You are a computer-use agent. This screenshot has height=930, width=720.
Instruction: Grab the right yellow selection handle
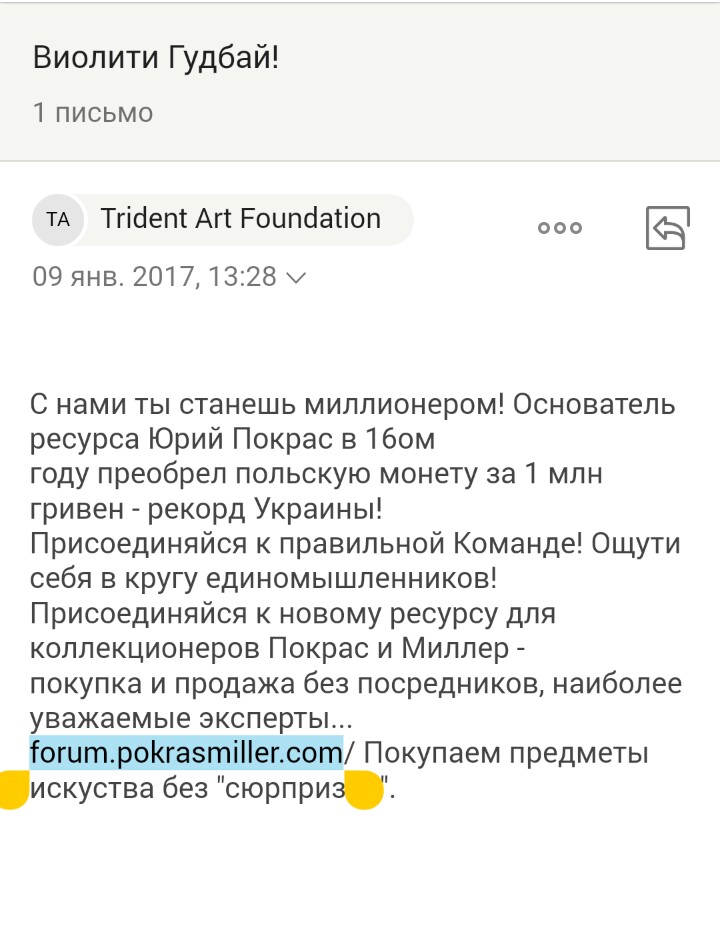pyautogui.click(x=364, y=790)
